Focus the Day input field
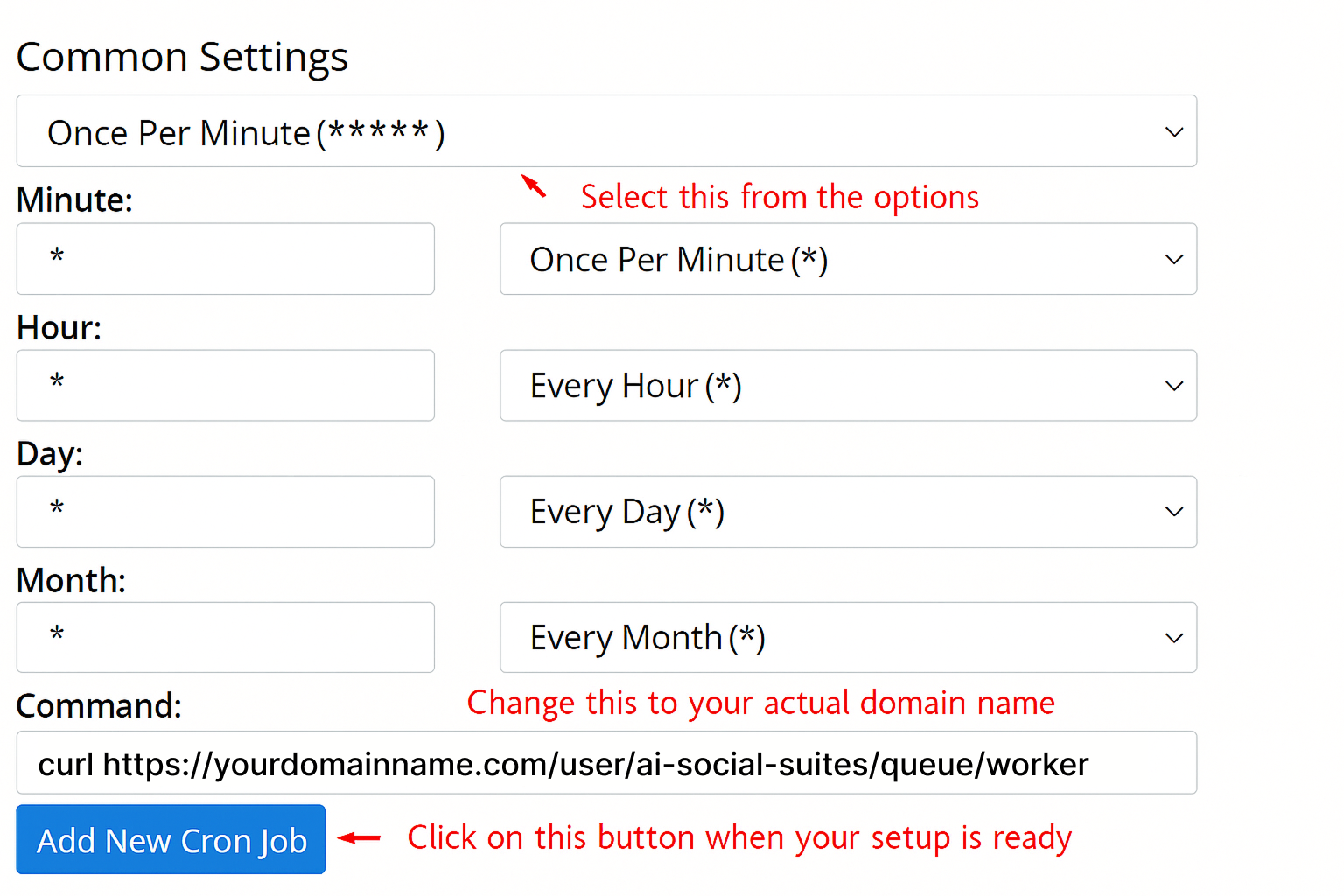The width and height of the screenshot is (1344, 896). (225, 512)
